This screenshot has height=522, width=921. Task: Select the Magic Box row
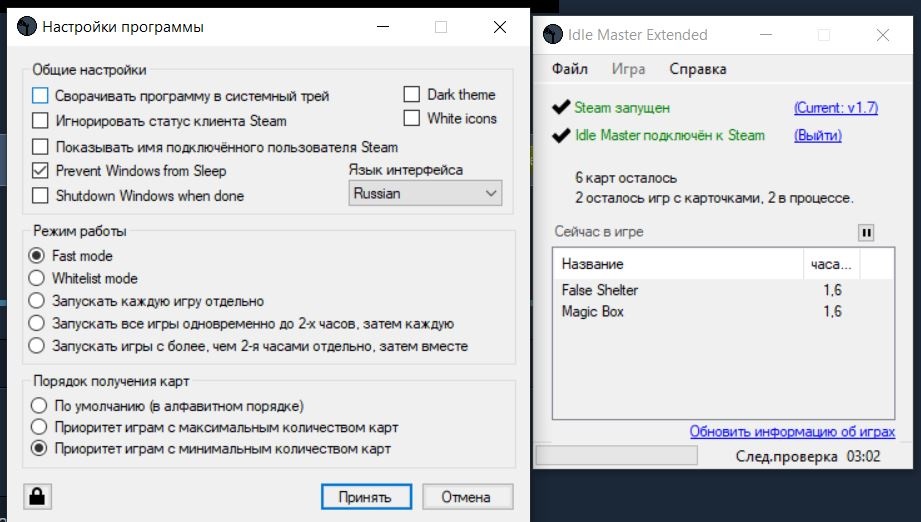723,311
